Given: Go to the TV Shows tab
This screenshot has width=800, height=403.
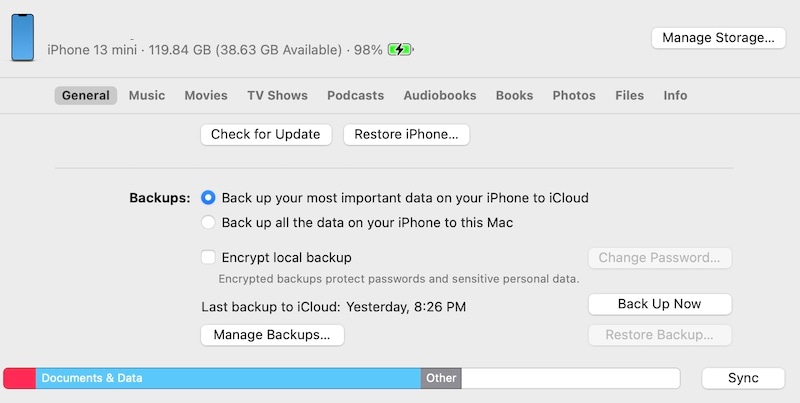Looking at the screenshot, I should [x=277, y=96].
